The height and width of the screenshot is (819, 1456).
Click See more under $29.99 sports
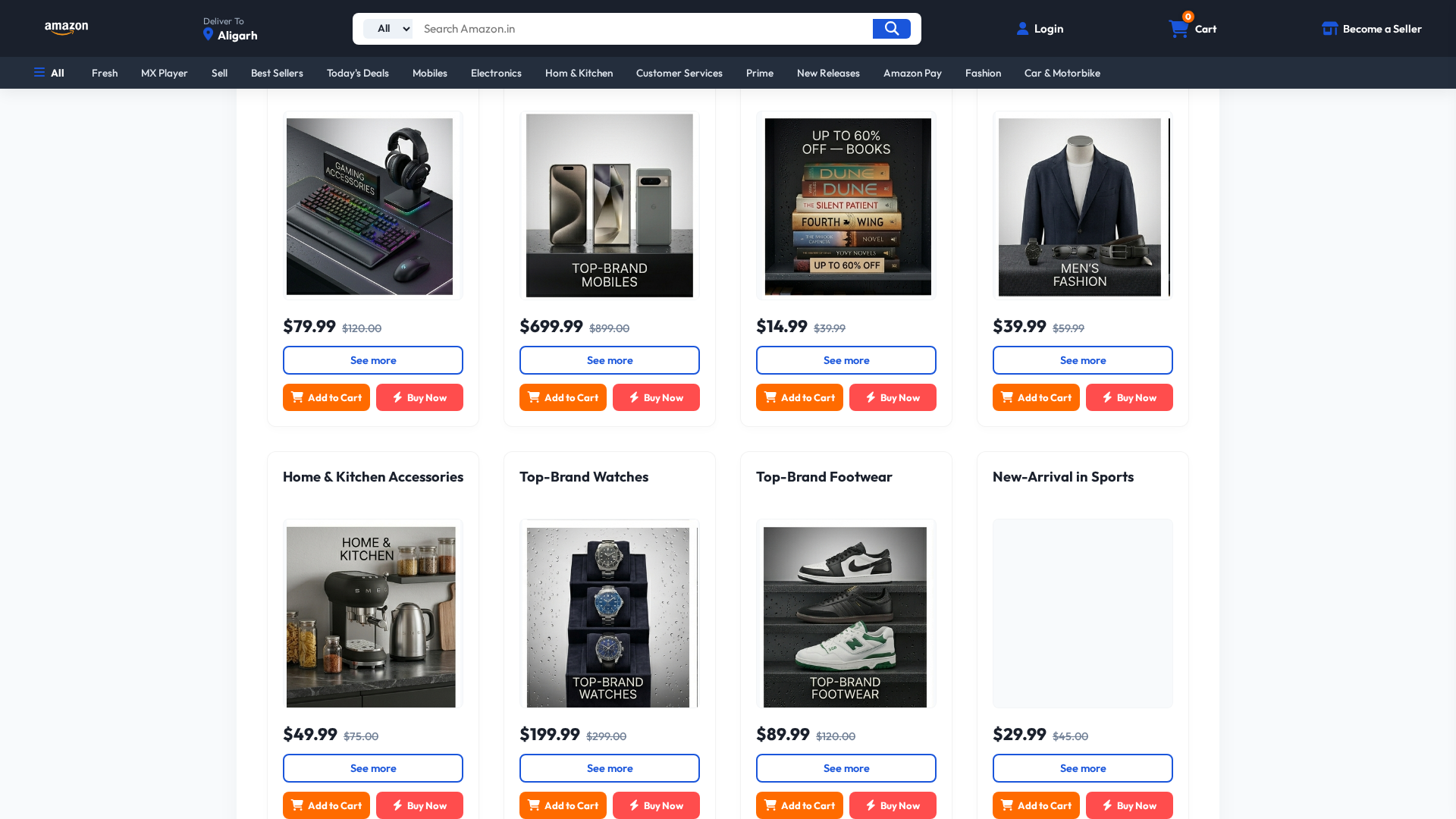(1083, 768)
